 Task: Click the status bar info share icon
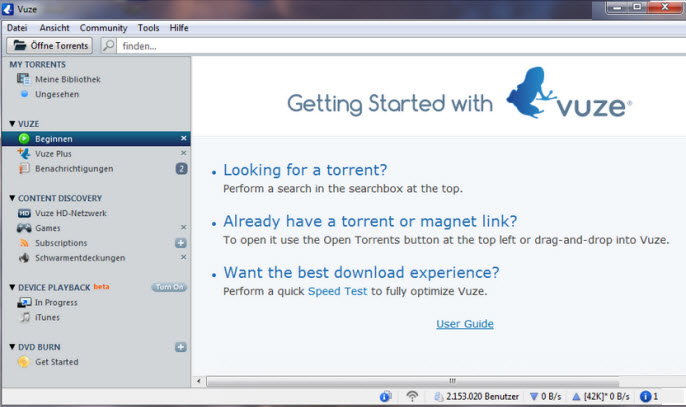(x=385, y=396)
